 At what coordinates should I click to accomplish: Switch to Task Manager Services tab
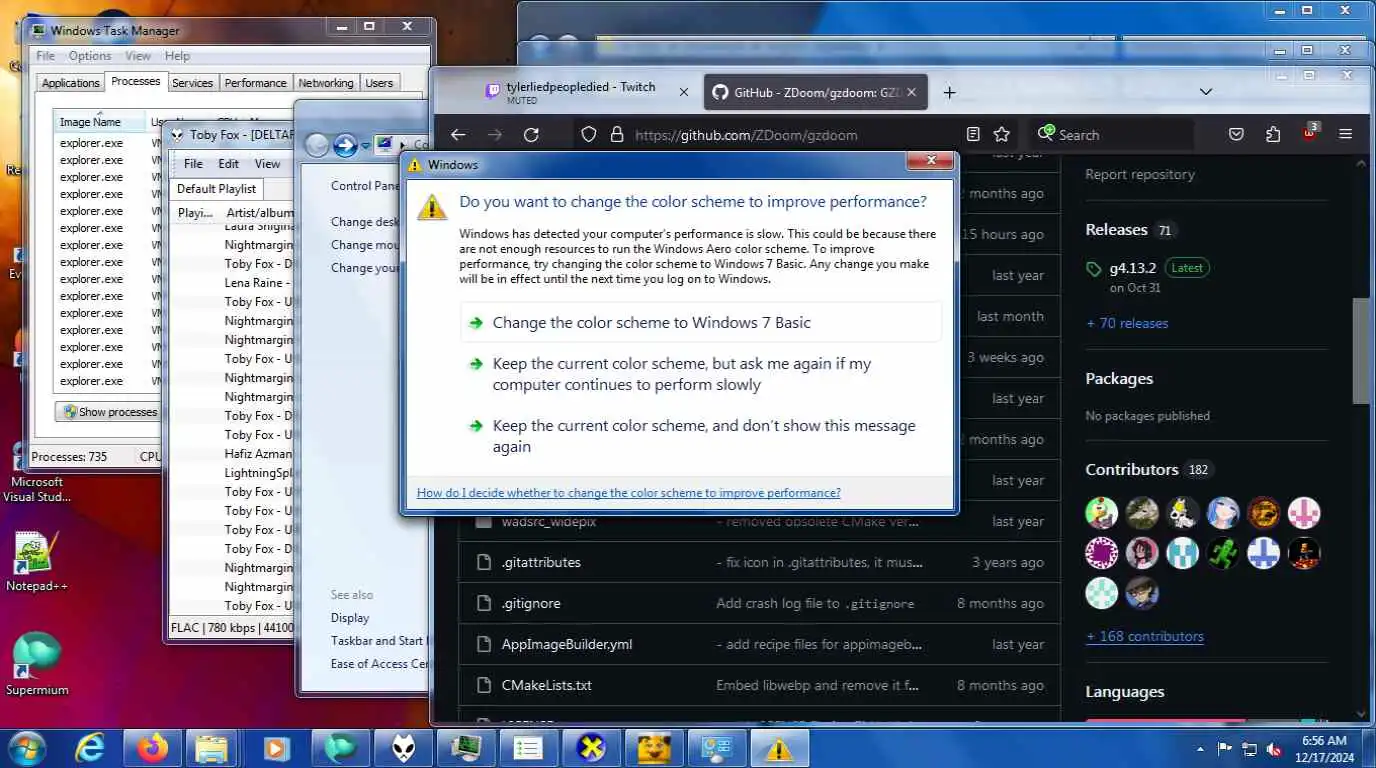(192, 83)
